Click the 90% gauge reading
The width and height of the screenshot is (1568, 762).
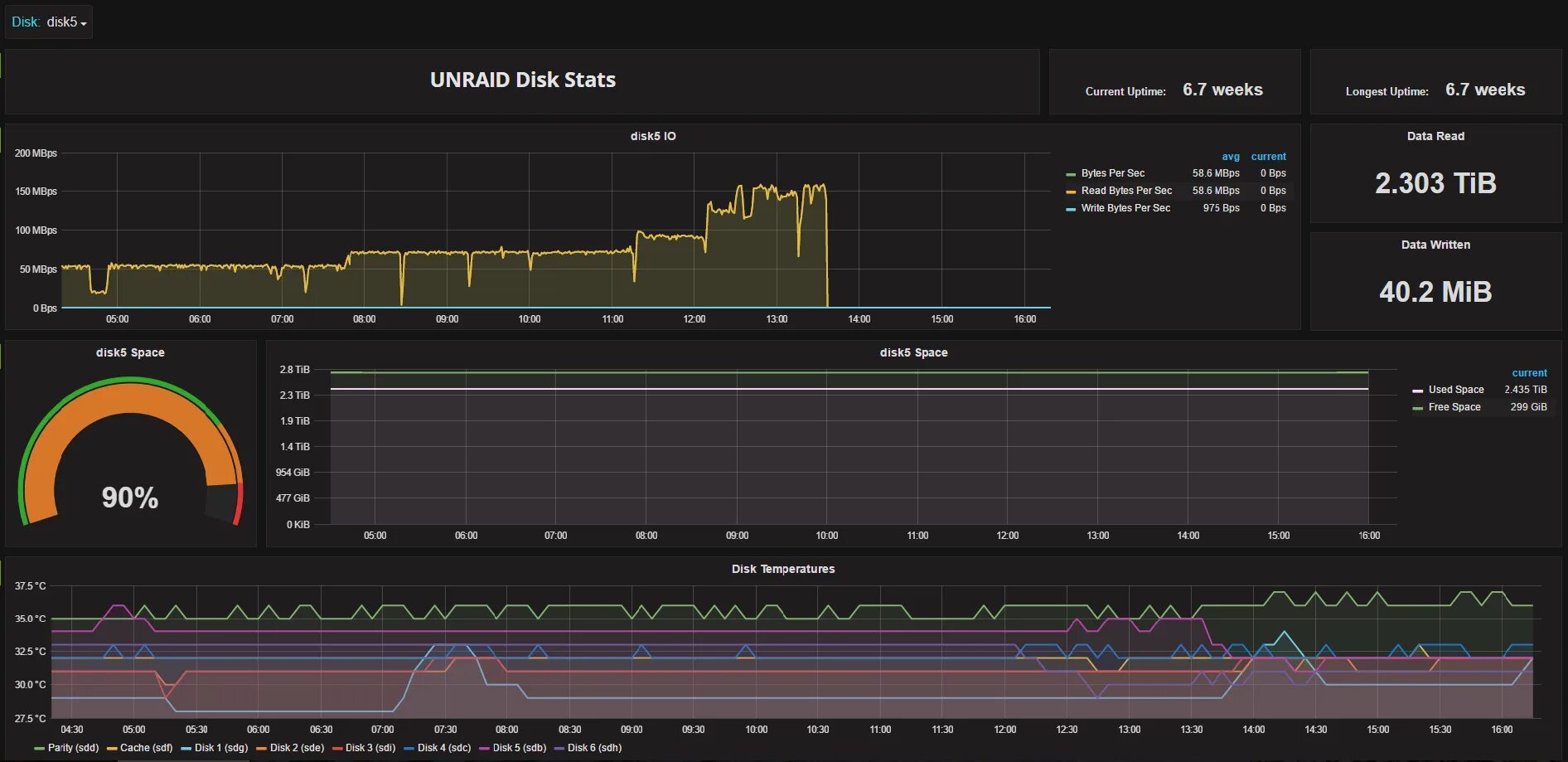130,497
